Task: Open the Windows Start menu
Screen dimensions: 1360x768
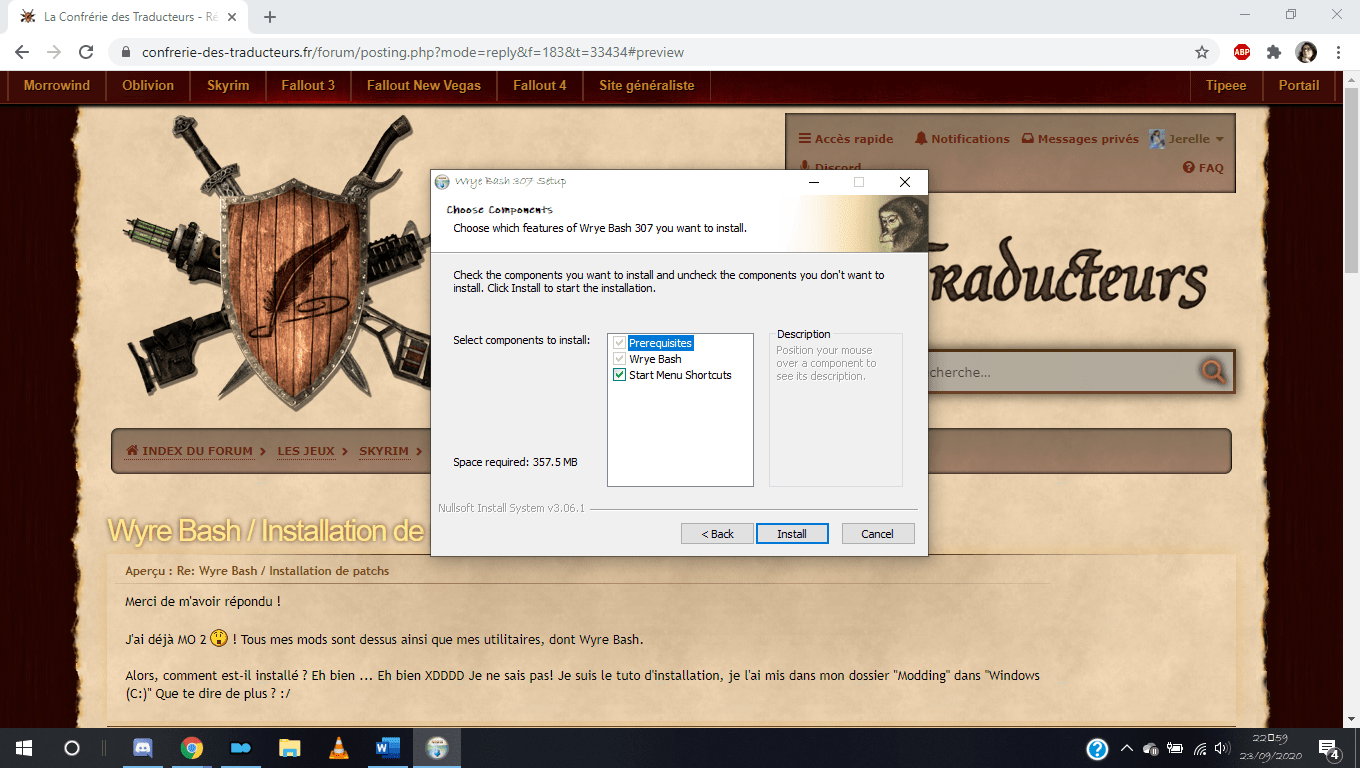Action: pyautogui.click(x=24, y=748)
